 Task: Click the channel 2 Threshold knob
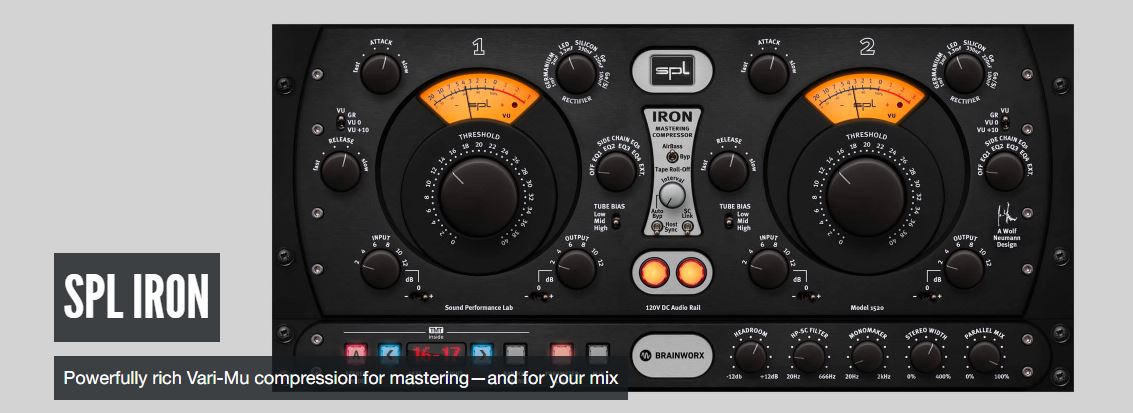[866, 197]
